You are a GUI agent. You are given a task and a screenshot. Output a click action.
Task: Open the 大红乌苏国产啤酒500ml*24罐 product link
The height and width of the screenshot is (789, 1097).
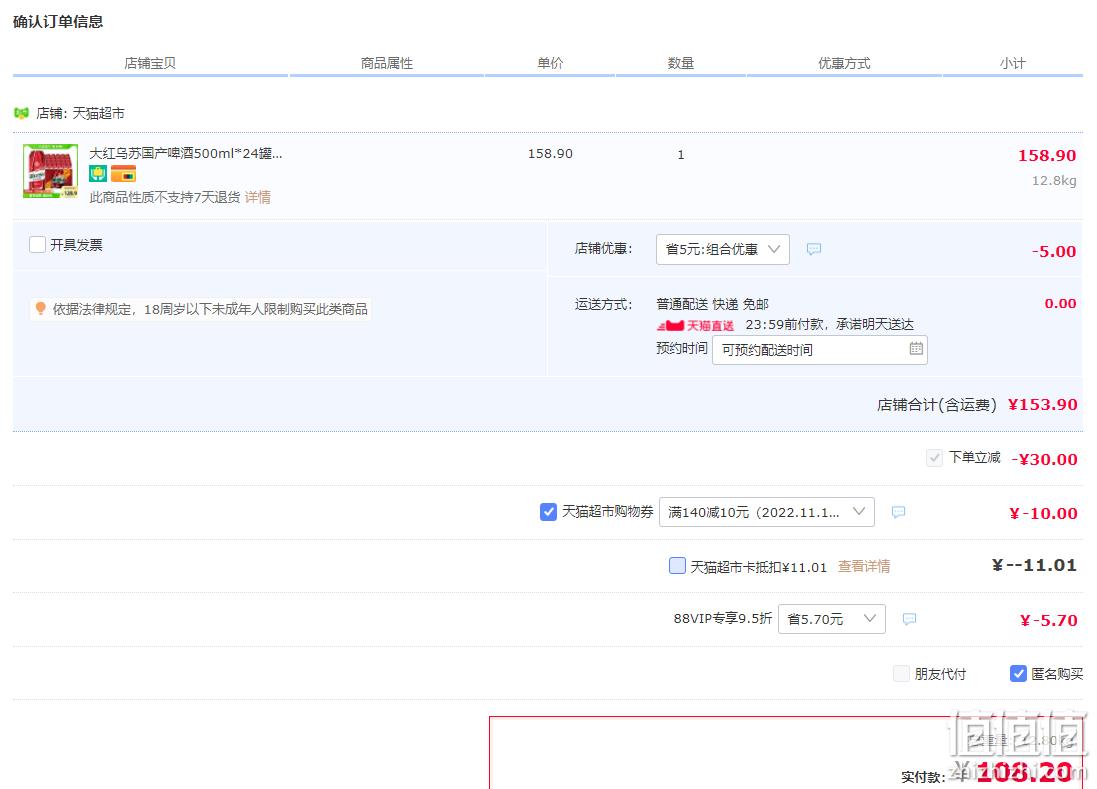pos(186,153)
